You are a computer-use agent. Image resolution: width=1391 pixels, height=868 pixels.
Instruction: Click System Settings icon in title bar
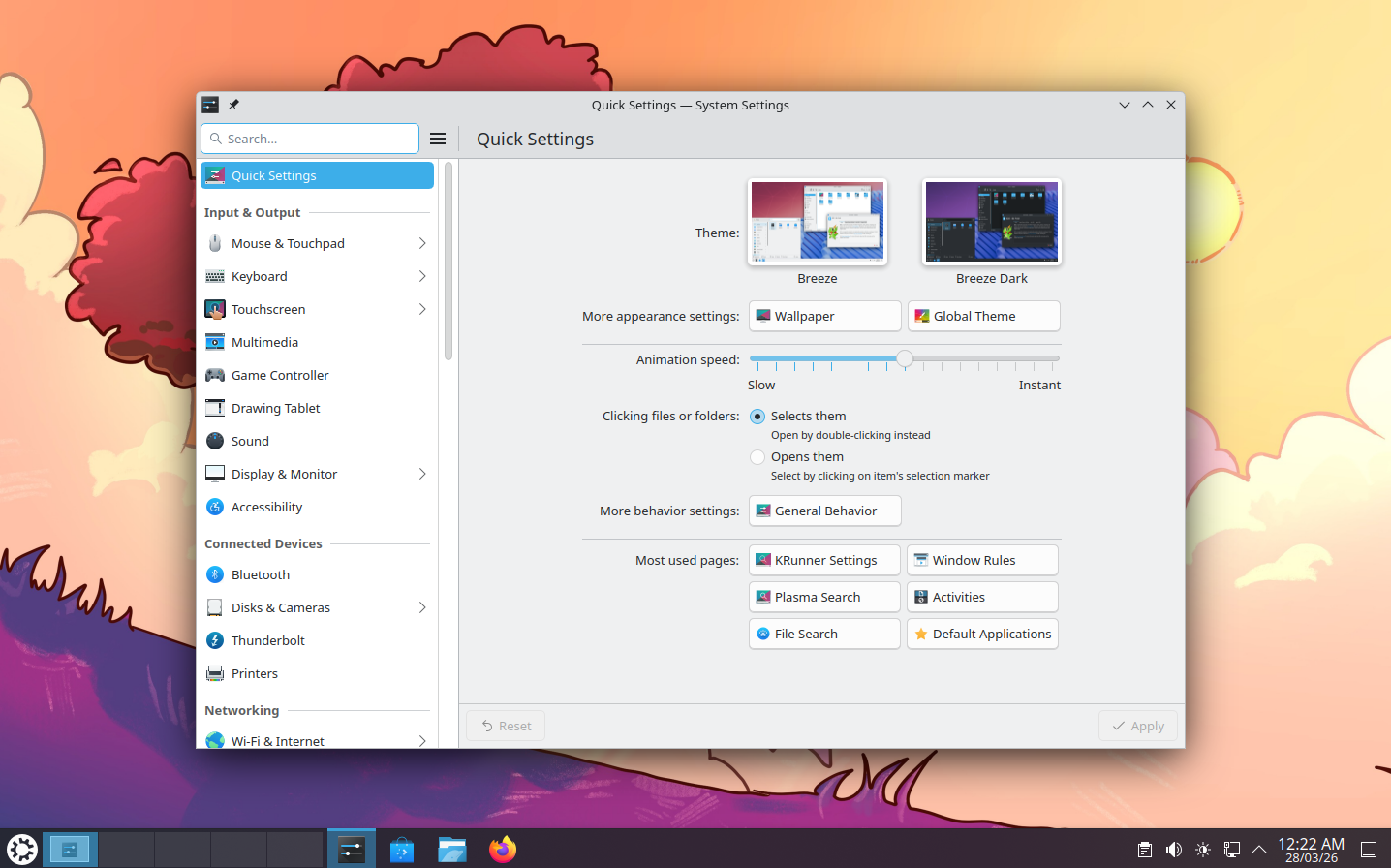pyautogui.click(x=210, y=105)
